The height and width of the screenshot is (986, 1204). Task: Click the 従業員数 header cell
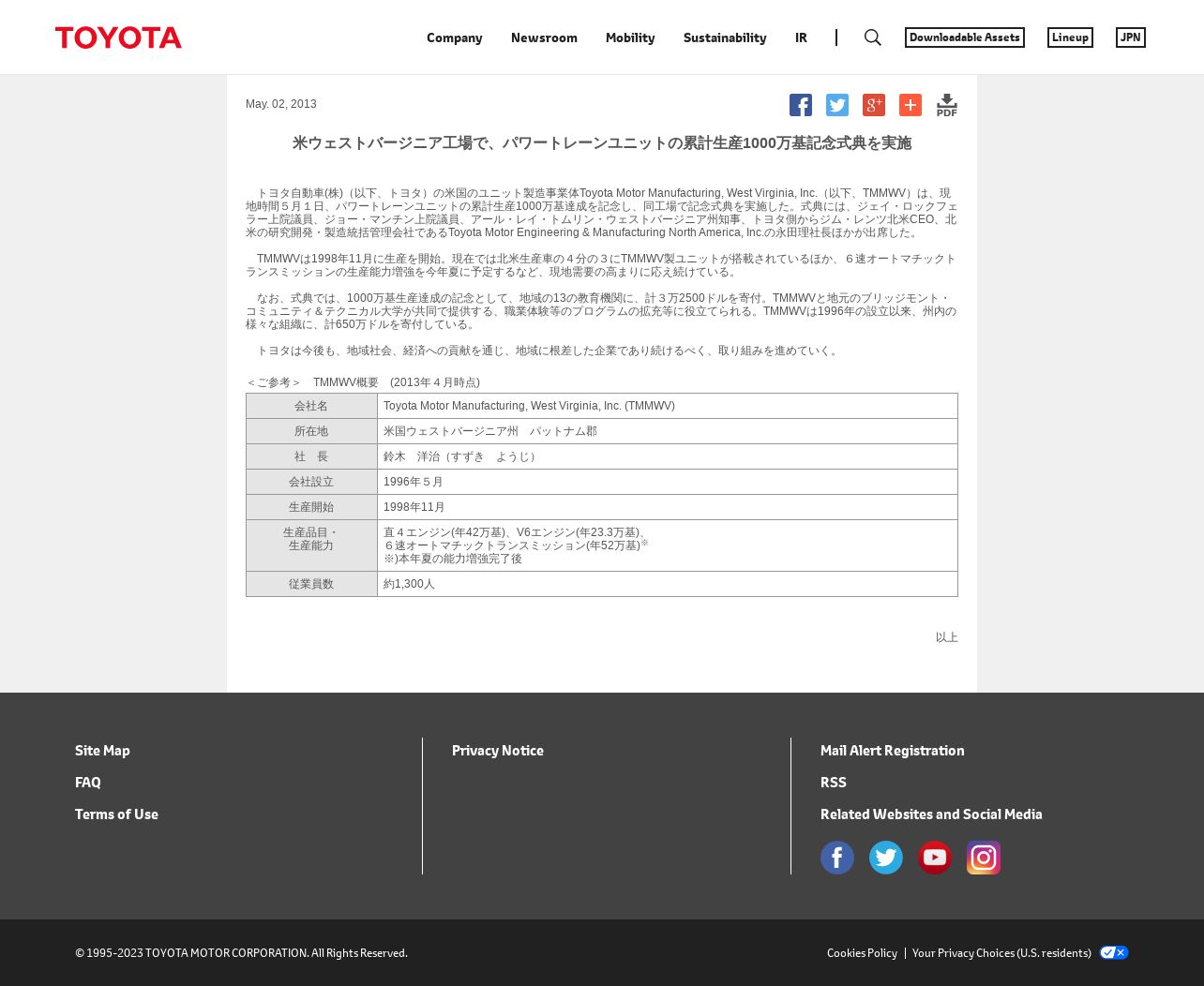[311, 584]
